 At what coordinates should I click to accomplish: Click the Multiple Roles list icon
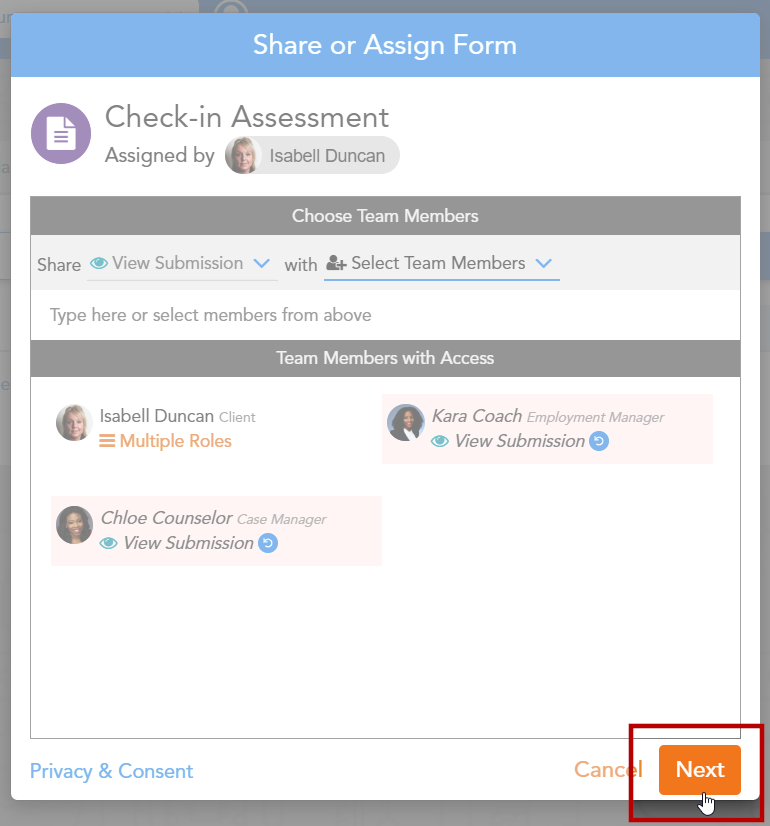point(107,441)
